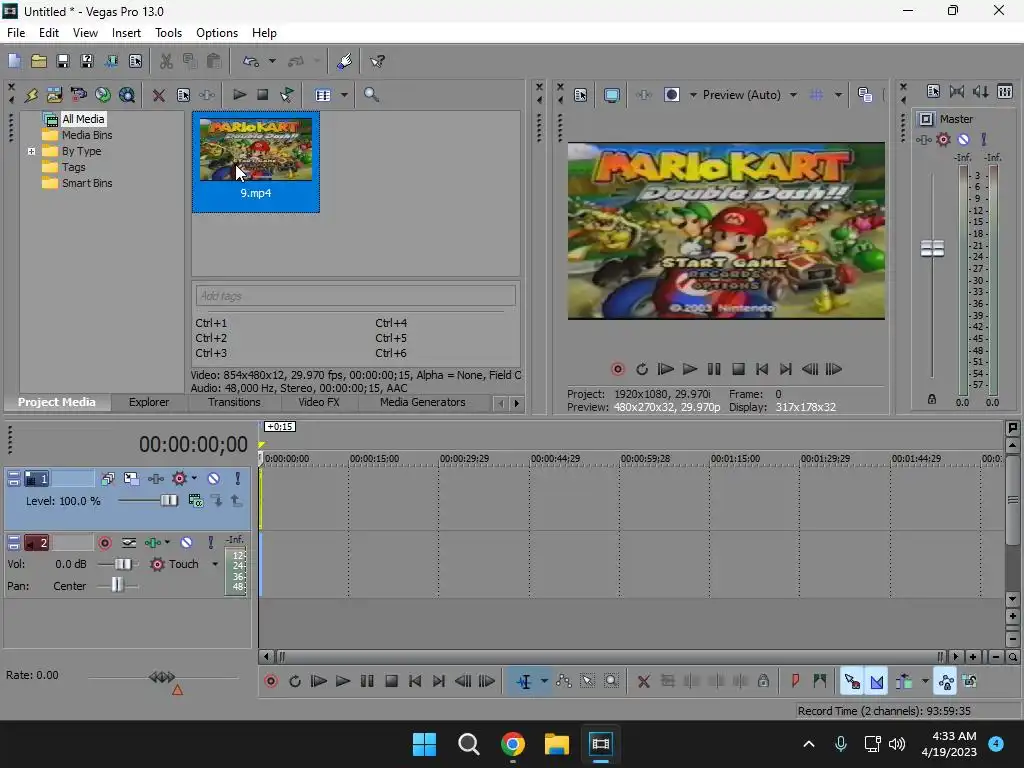This screenshot has height=768, width=1024.
Task: Open Chrome from the Windows taskbar
Action: pos(513,744)
